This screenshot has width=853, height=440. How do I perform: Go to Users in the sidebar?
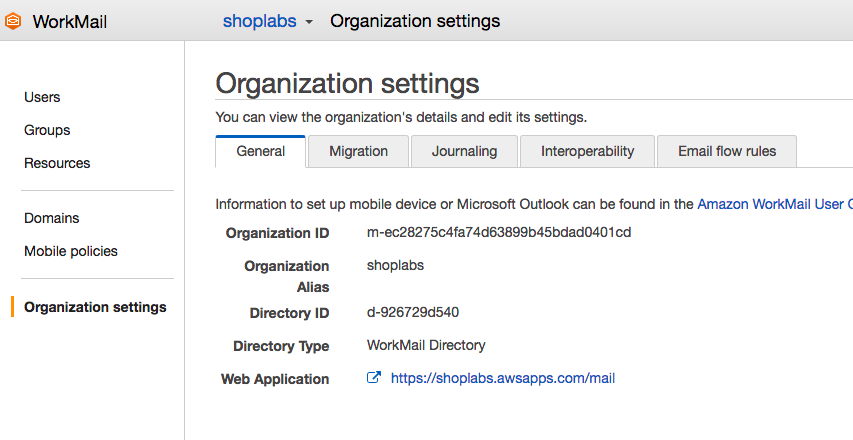pos(42,97)
